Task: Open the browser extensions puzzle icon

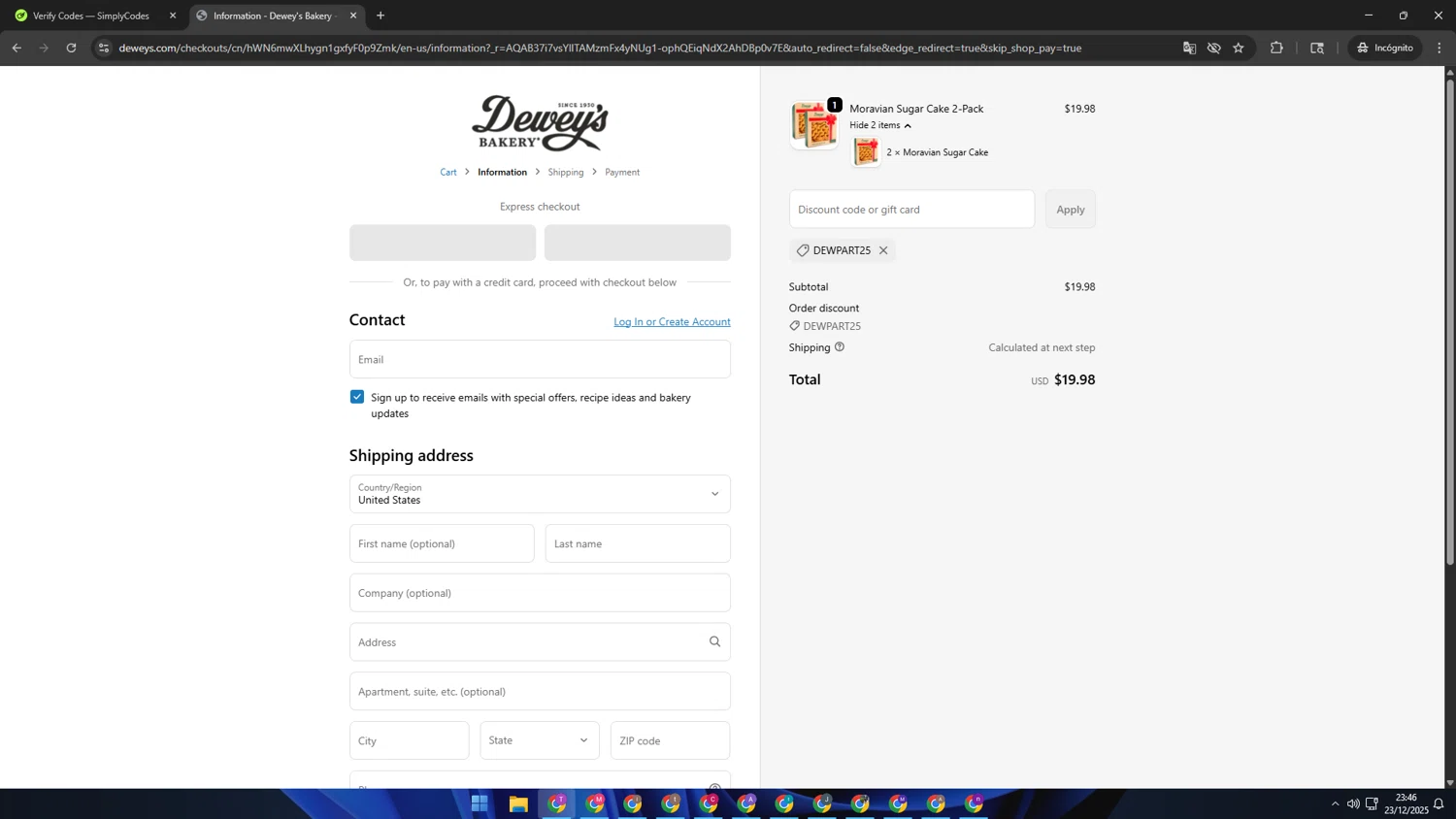Action: tap(1276, 48)
